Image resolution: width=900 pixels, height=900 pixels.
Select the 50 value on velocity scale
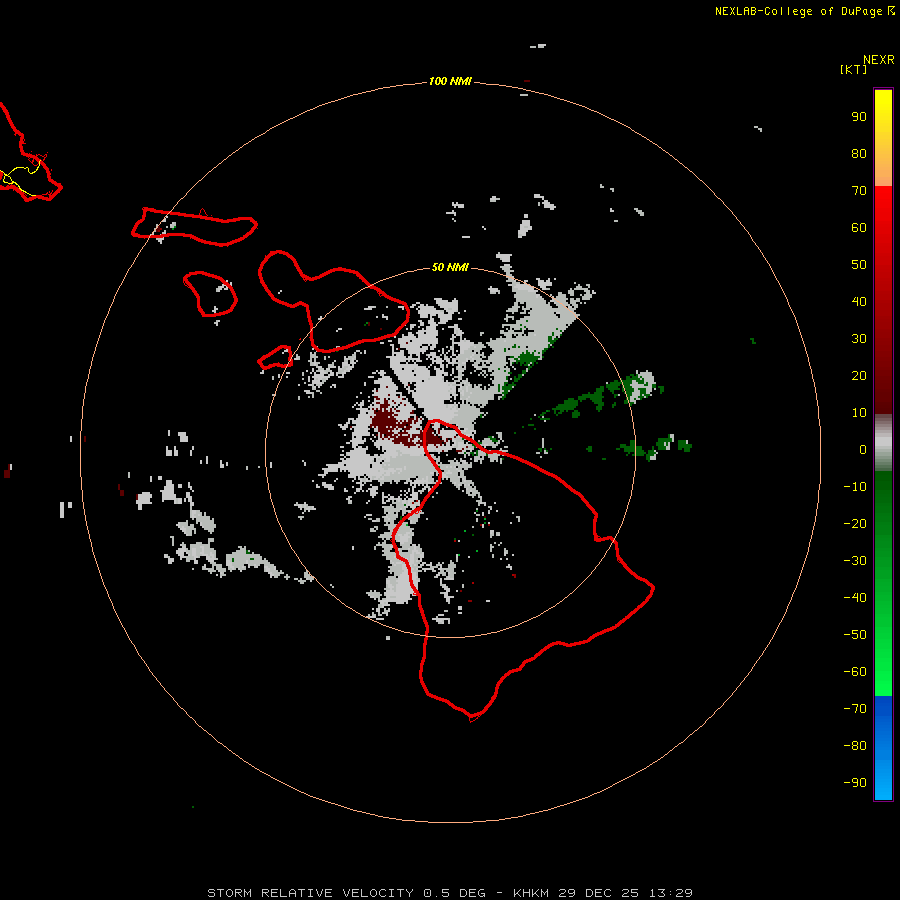point(859,265)
